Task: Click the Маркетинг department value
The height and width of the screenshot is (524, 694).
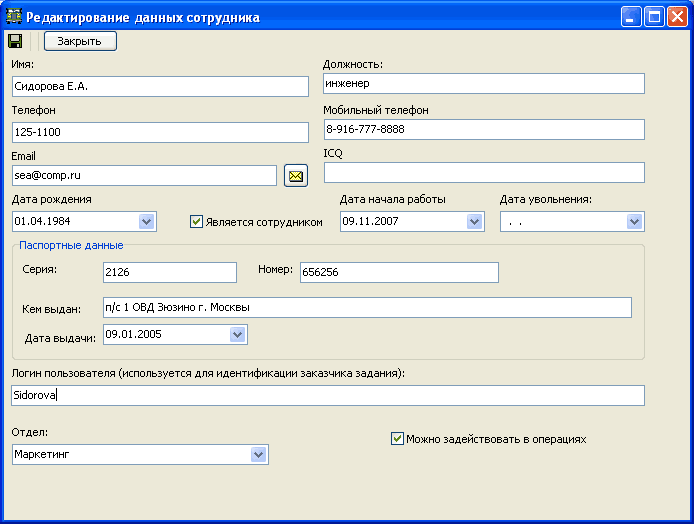Action: click(x=42, y=455)
